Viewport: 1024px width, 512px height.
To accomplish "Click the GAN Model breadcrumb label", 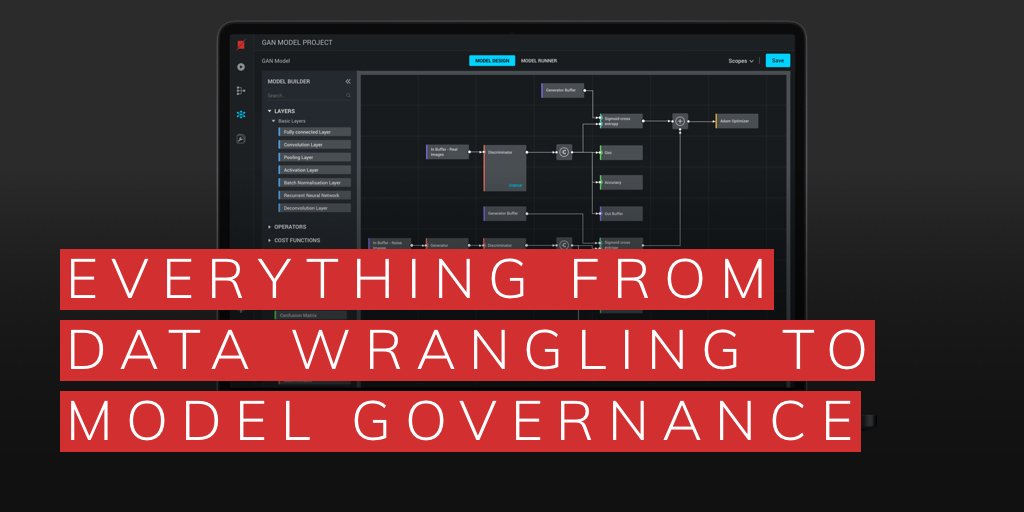I will (x=276, y=61).
